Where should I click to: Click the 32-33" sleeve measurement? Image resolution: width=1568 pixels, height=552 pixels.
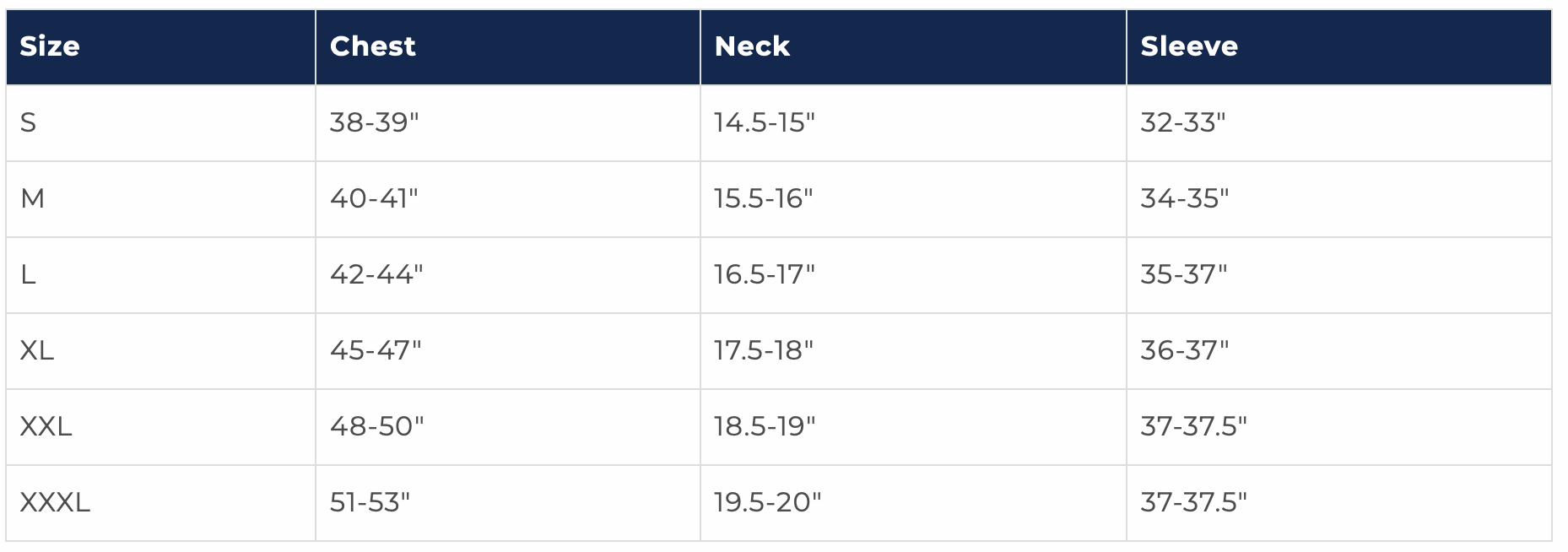click(x=1182, y=123)
